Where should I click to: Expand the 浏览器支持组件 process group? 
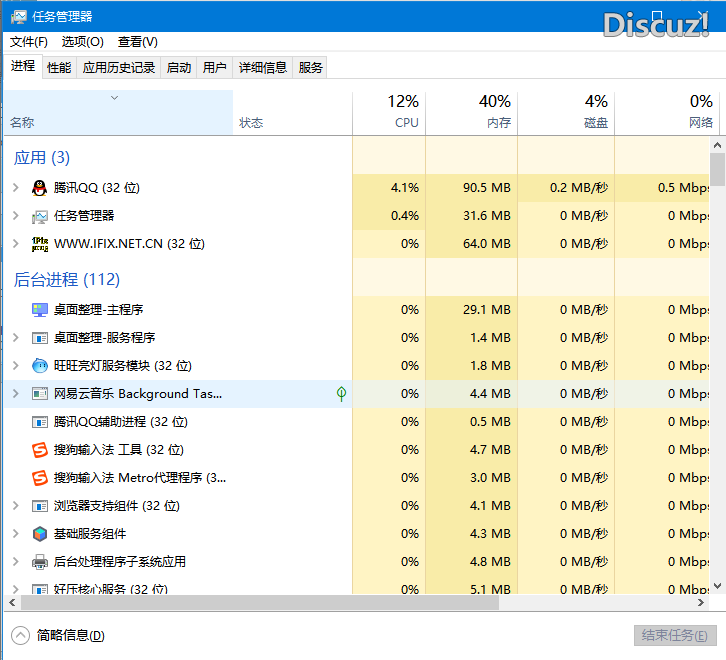pyautogui.click(x=16, y=506)
